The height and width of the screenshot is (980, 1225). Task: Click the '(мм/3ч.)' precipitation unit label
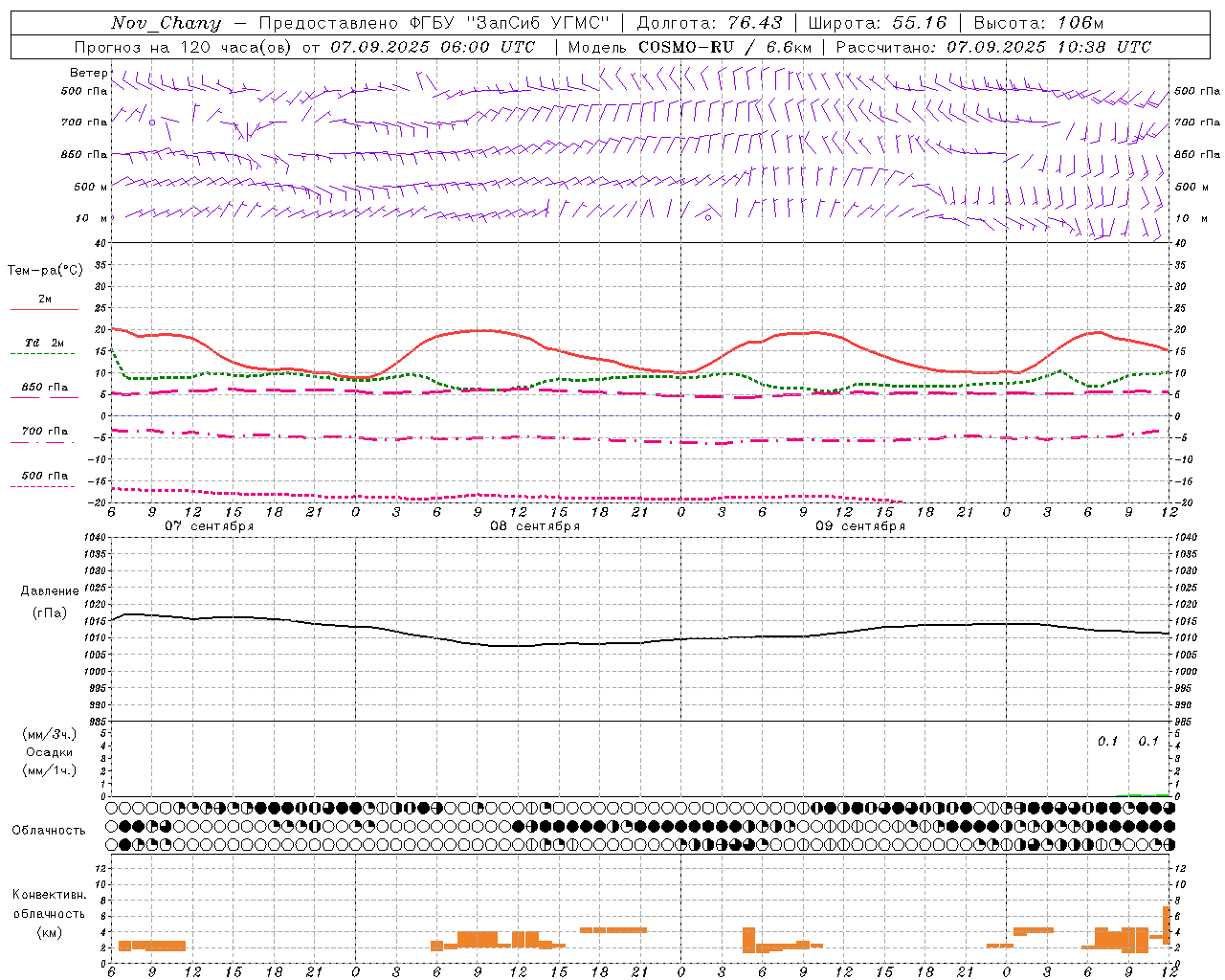50,734
